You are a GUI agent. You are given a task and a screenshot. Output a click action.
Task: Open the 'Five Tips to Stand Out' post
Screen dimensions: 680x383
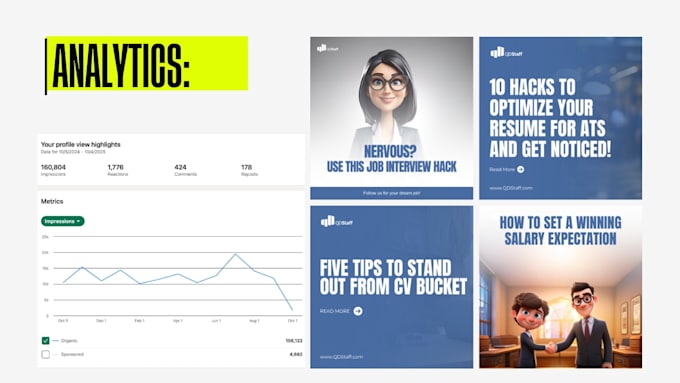coord(392,287)
